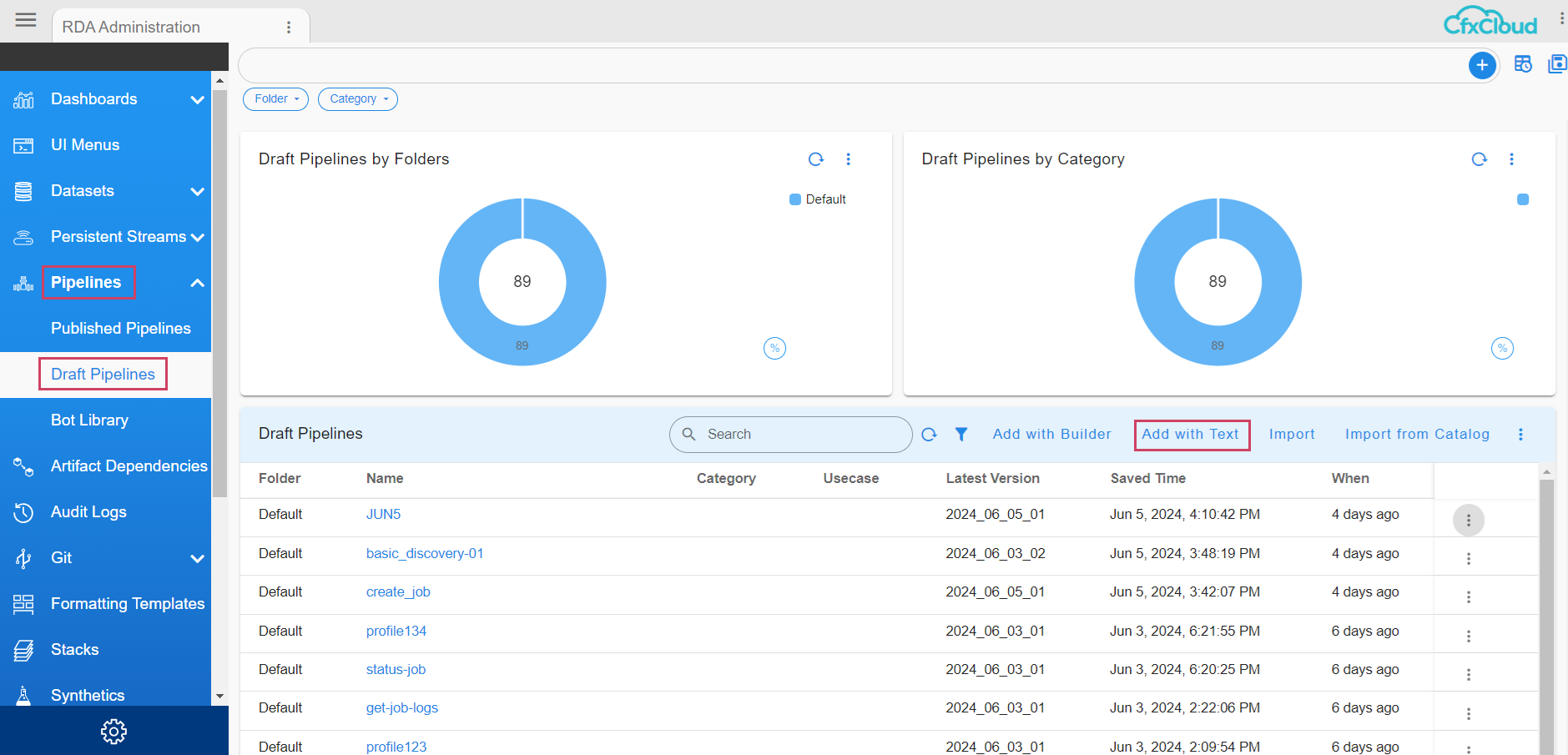Click the blue plus add button

1481,65
